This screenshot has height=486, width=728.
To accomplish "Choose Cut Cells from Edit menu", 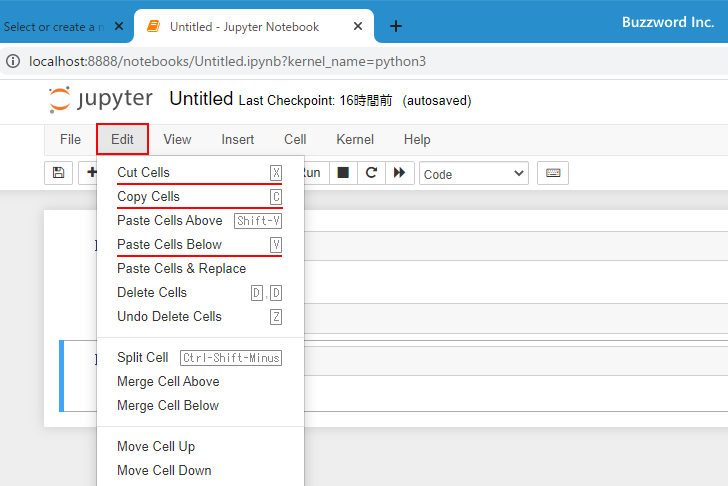I will pos(200,173).
